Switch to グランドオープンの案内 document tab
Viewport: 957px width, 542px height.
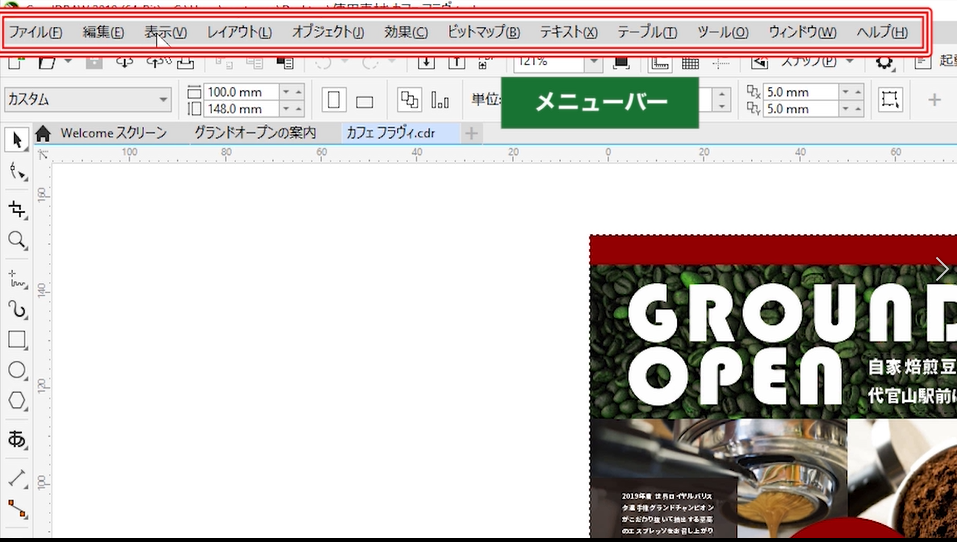pos(255,133)
